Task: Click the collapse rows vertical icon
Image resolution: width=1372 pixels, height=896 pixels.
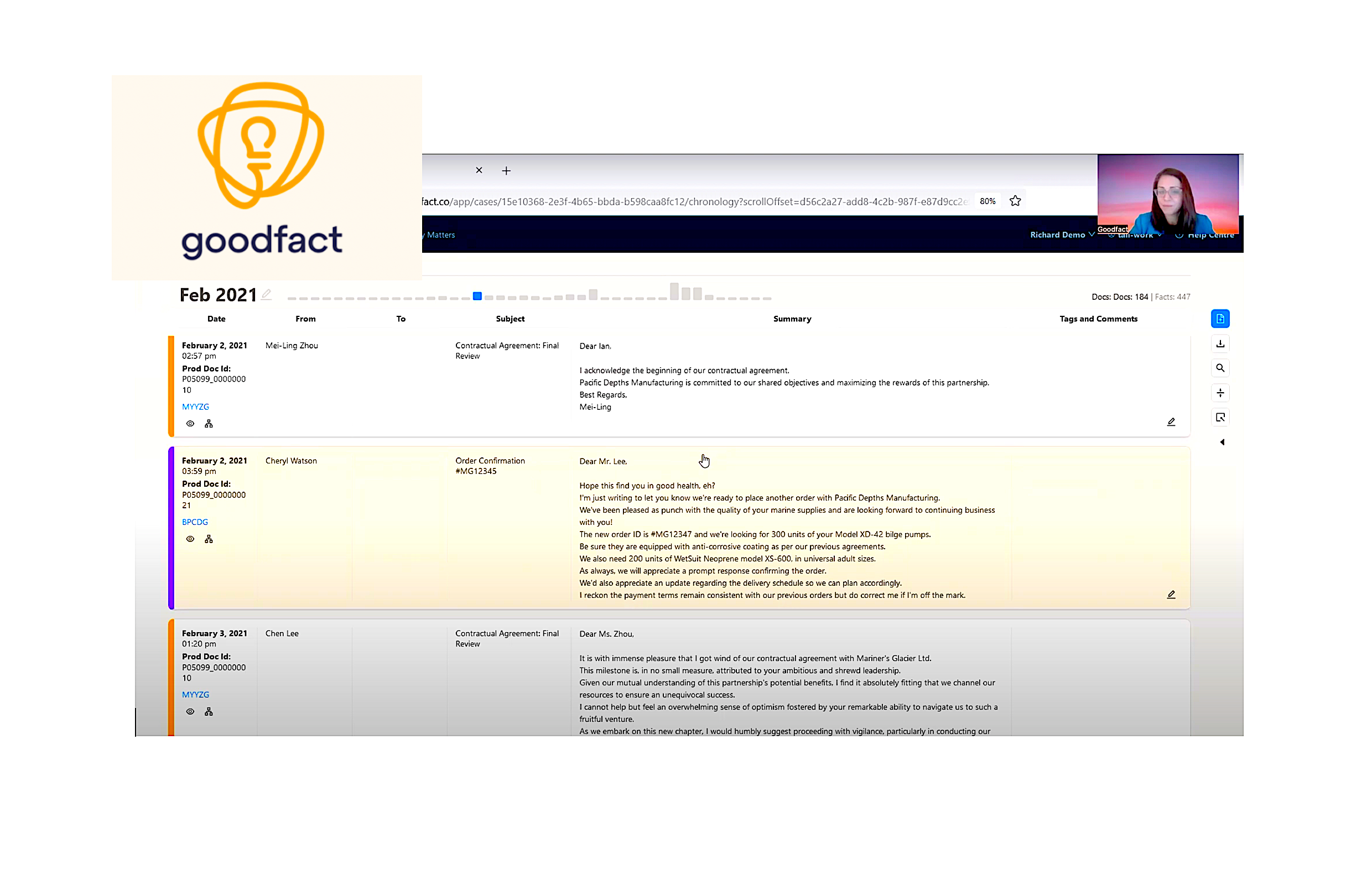Action: point(1220,393)
